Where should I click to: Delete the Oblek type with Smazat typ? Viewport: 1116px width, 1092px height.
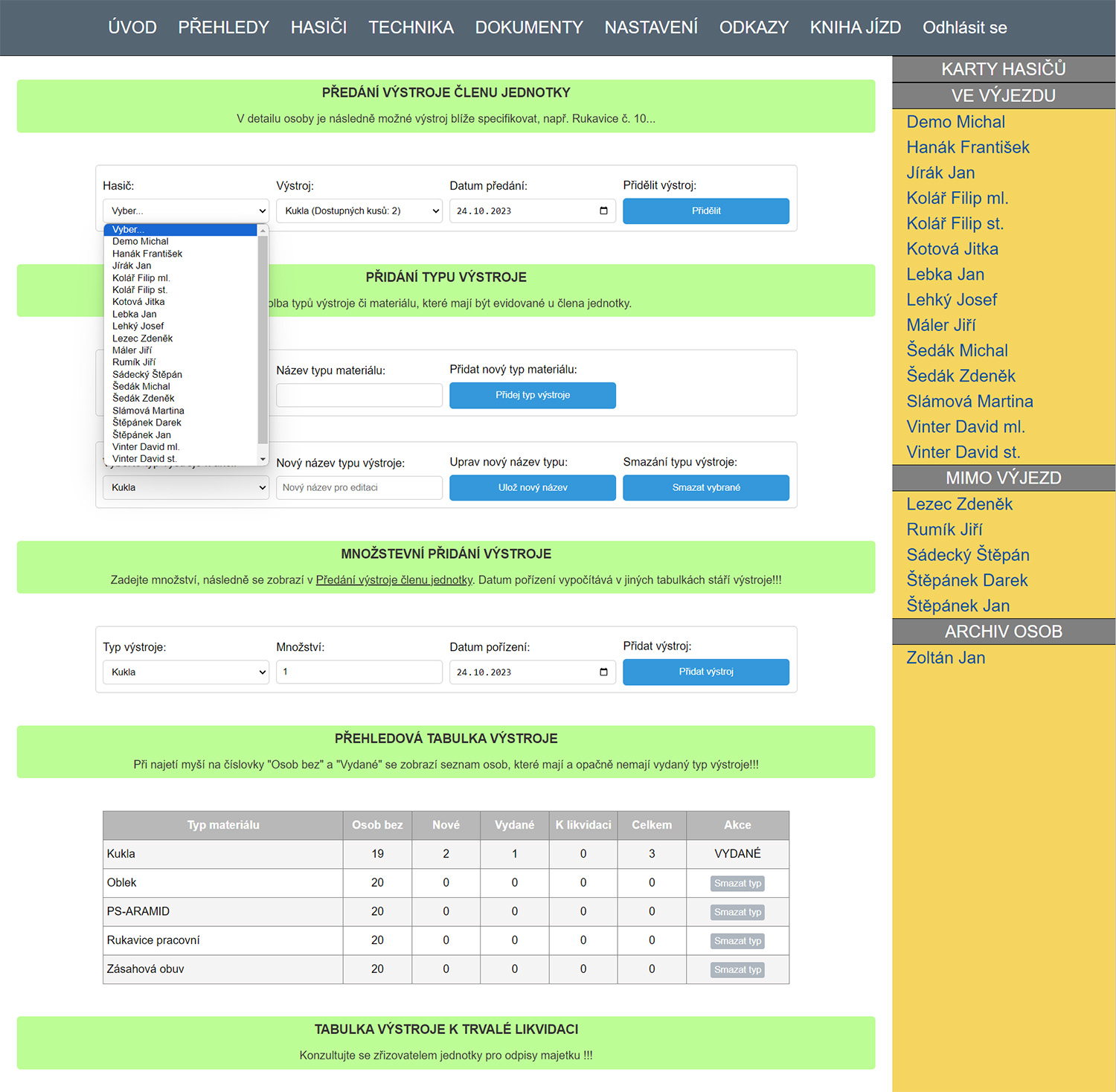click(737, 884)
